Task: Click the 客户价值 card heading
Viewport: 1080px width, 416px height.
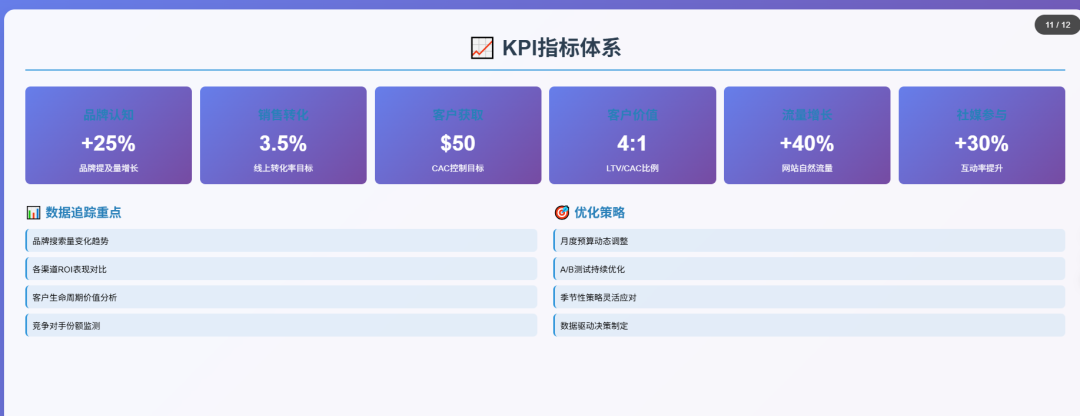Action: (x=632, y=115)
